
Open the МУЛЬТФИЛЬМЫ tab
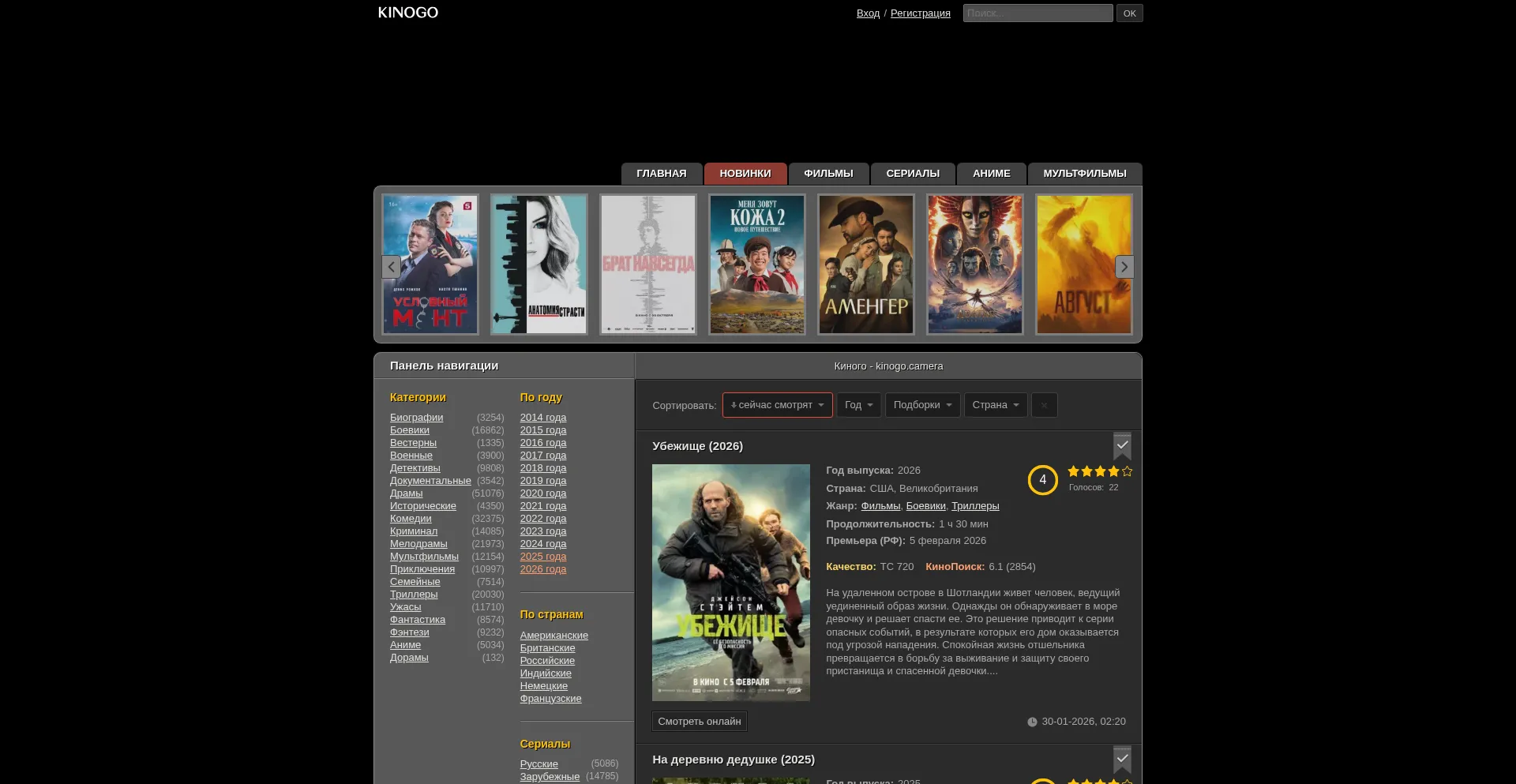[x=1085, y=174]
